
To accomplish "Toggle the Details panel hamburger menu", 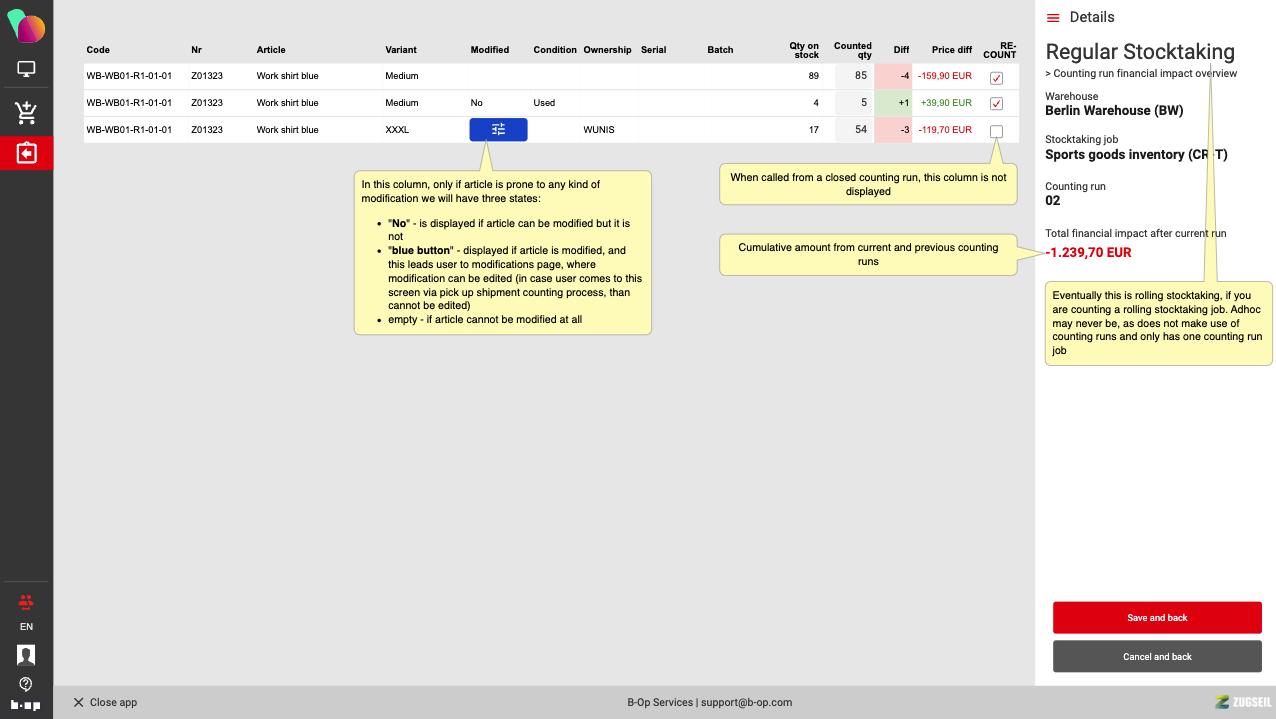I will click(1052, 17).
